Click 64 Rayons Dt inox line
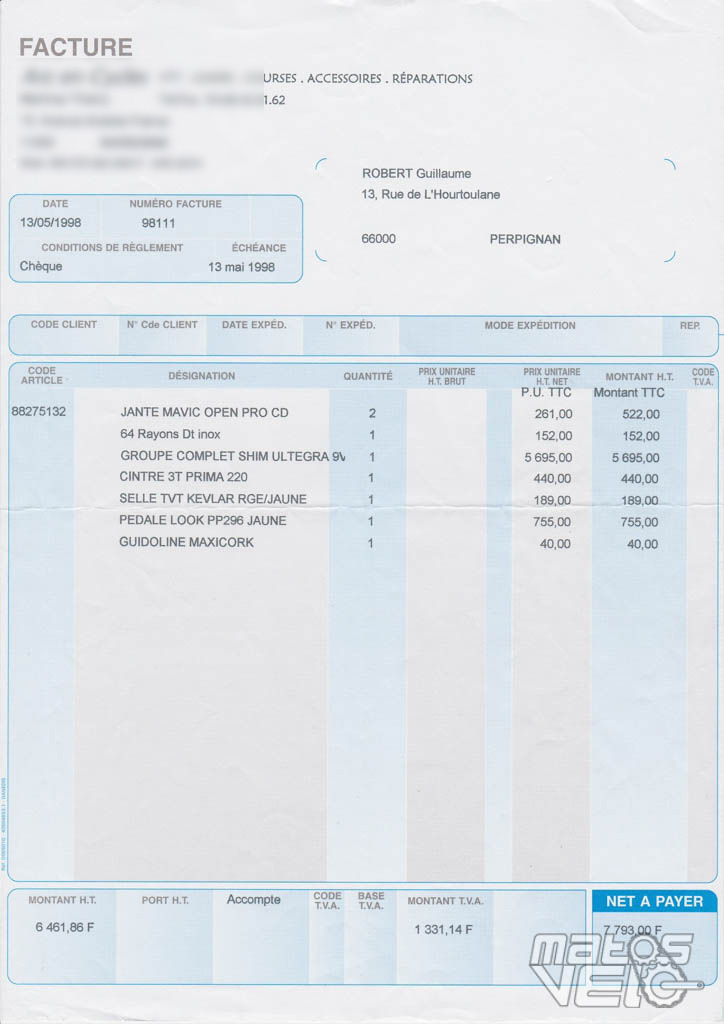Image resolution: width=724 pixels, height=1024 pixels. (x=170, y=434)
